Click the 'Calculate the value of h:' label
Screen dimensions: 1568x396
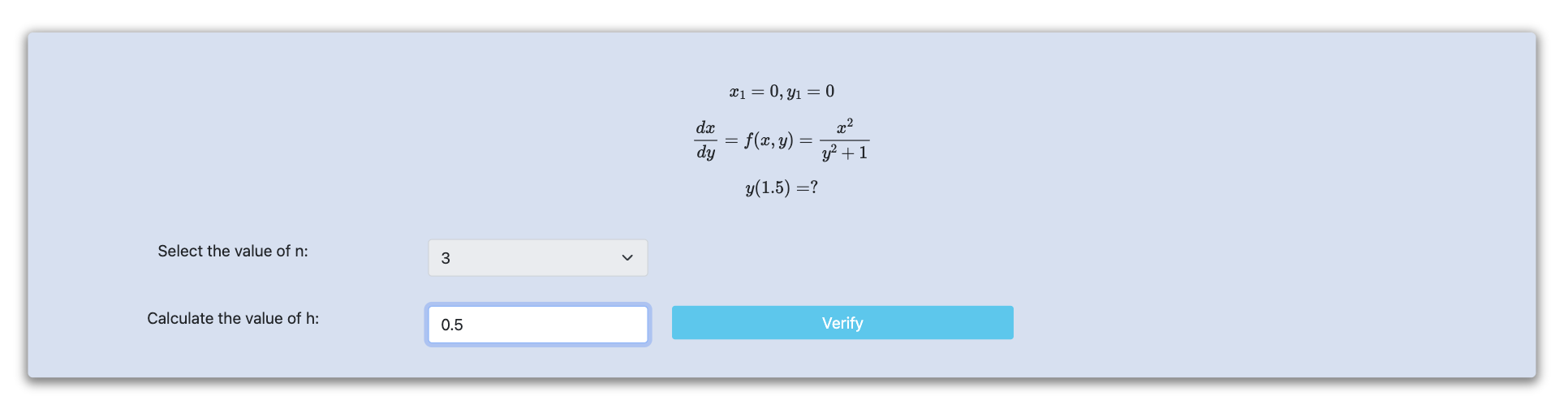[233, 319]
